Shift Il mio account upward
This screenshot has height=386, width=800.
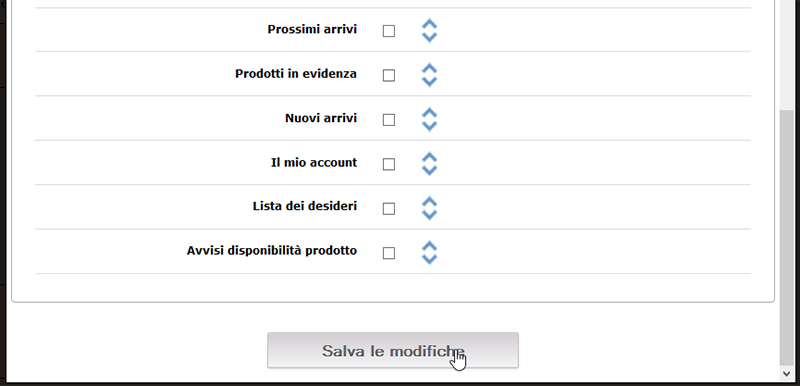click(430, 158)
